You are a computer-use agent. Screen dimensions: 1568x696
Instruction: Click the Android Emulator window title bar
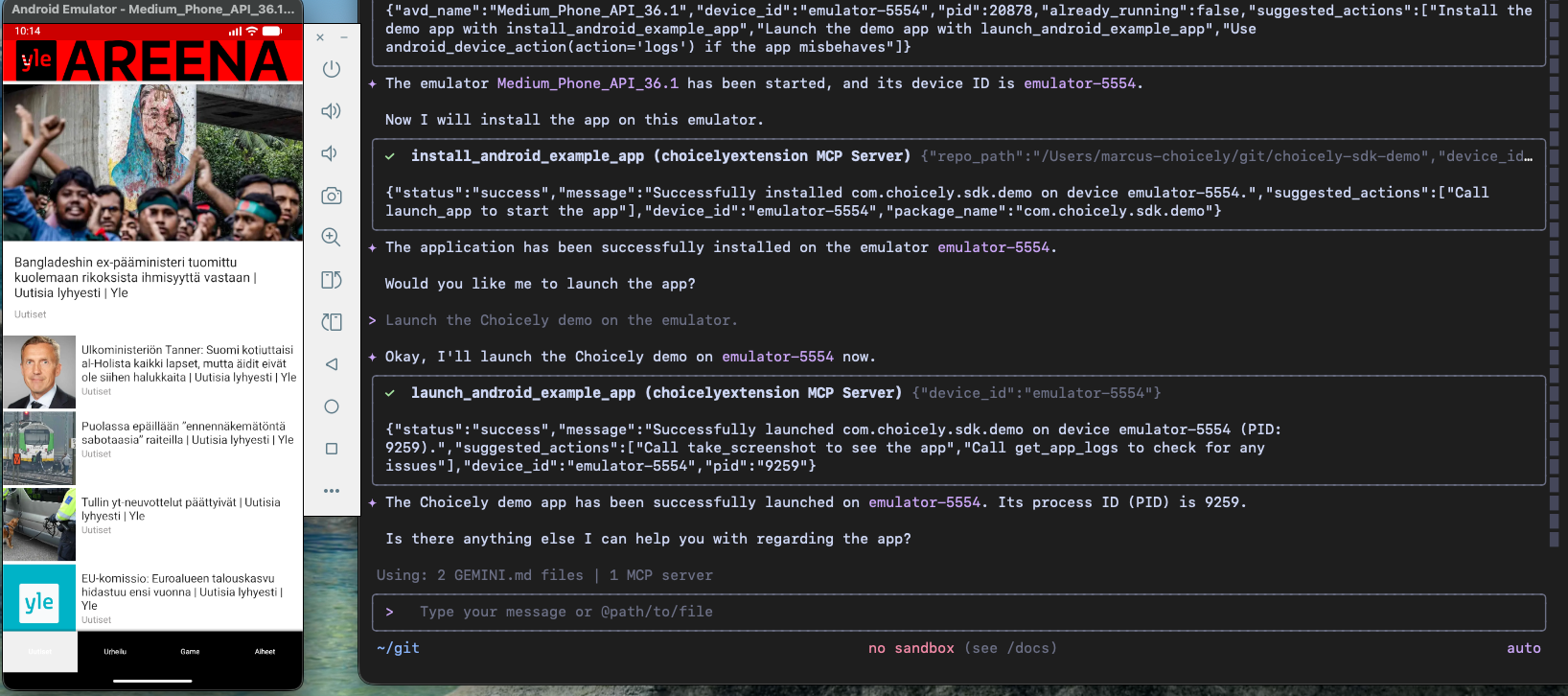point(153,10)
